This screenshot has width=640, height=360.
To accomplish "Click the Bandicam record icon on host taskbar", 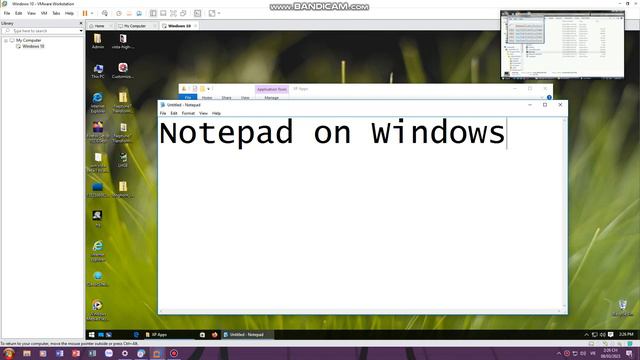I will (174, 353).
